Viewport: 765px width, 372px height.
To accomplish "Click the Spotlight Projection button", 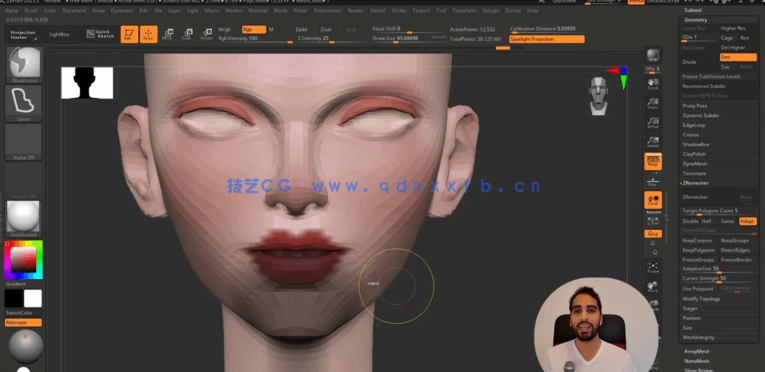I will pyautogui.click(x=546, y=39).
